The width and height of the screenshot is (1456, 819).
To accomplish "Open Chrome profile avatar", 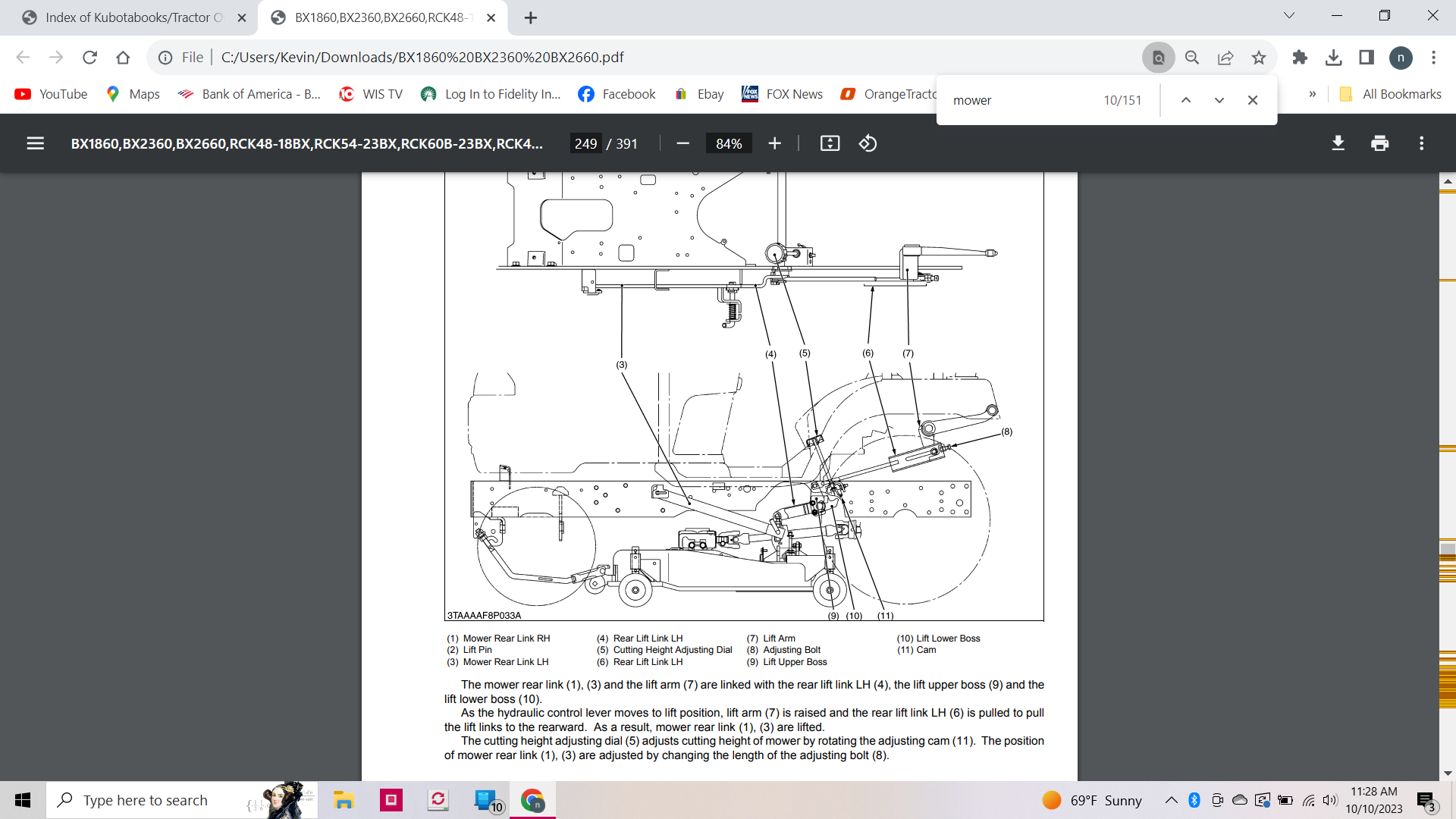I will (x=1401, y=57).
